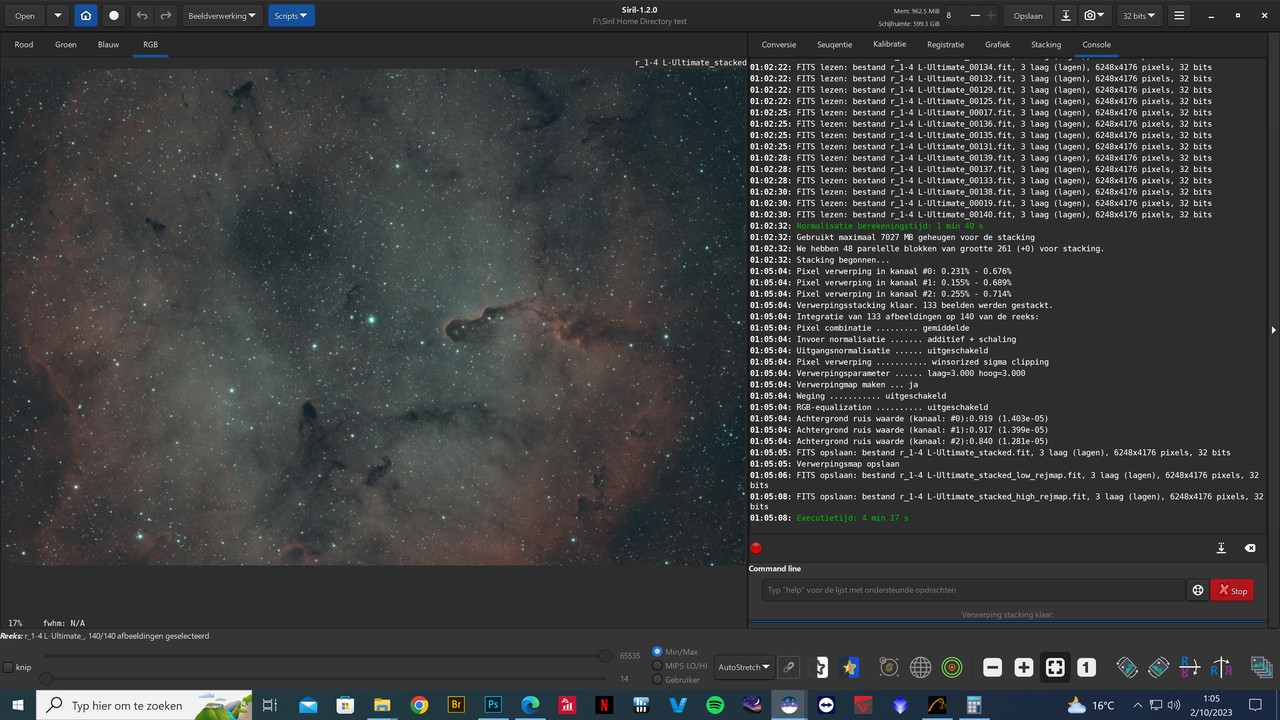This screenshot has height=720, width=1280.
Task: Expand the Open button dropdown arrow
Action: [x=57, y=15]
